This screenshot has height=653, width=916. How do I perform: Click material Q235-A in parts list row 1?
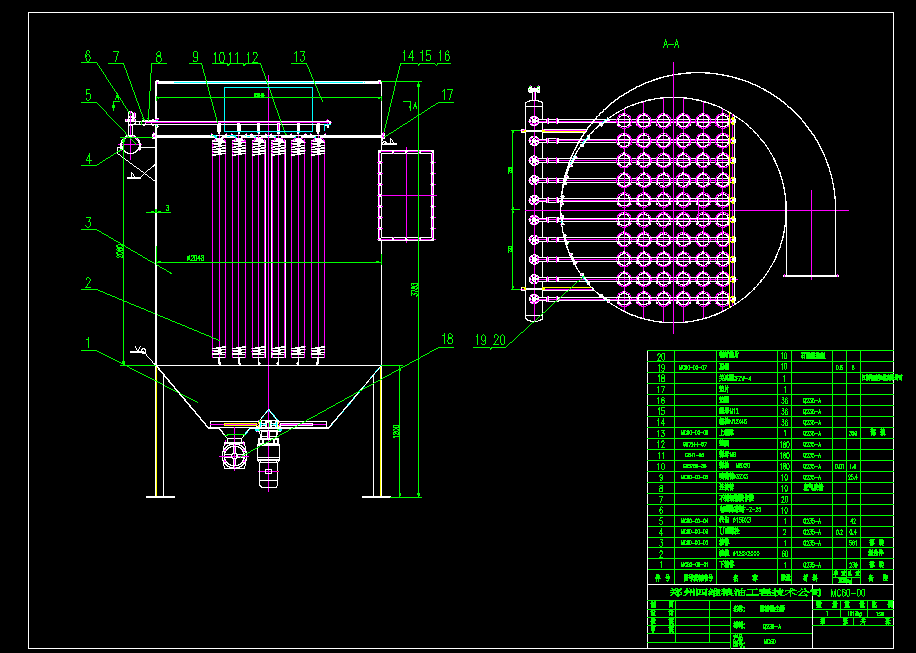click(812, 565)
